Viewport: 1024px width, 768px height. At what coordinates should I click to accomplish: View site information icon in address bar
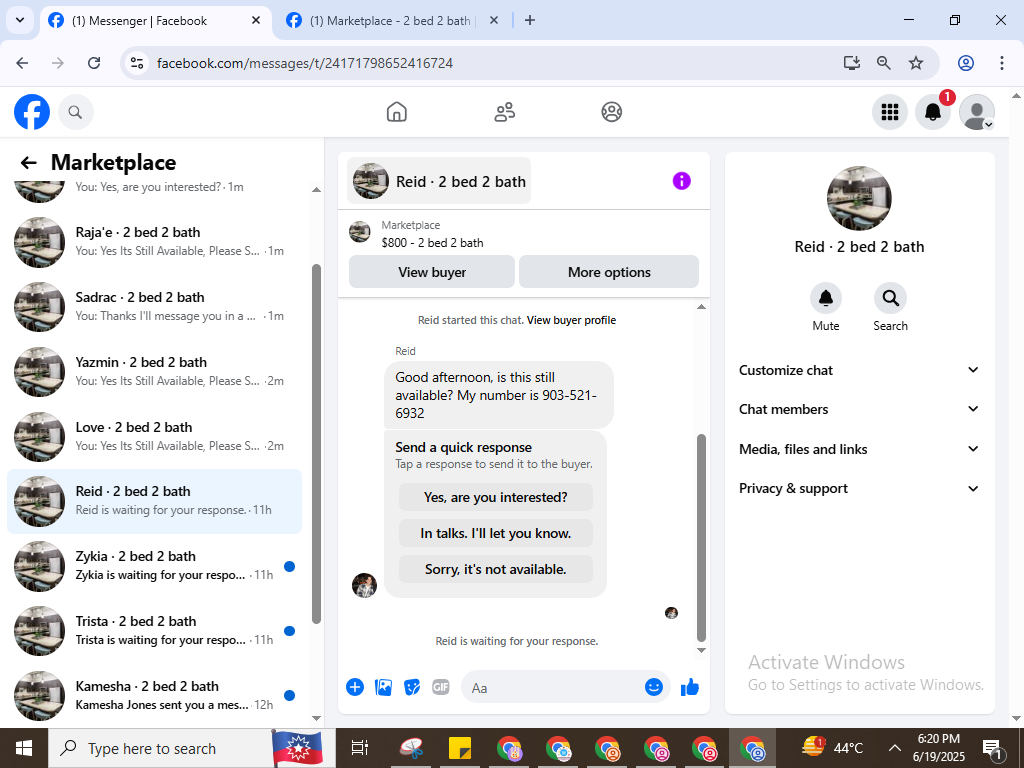[x=136, y=63]
